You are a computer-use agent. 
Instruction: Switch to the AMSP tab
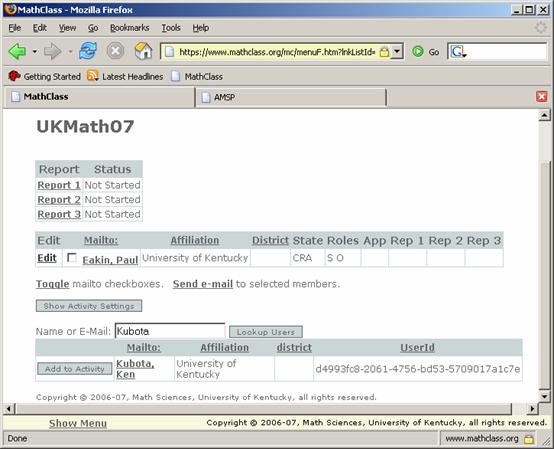point(290,97)
